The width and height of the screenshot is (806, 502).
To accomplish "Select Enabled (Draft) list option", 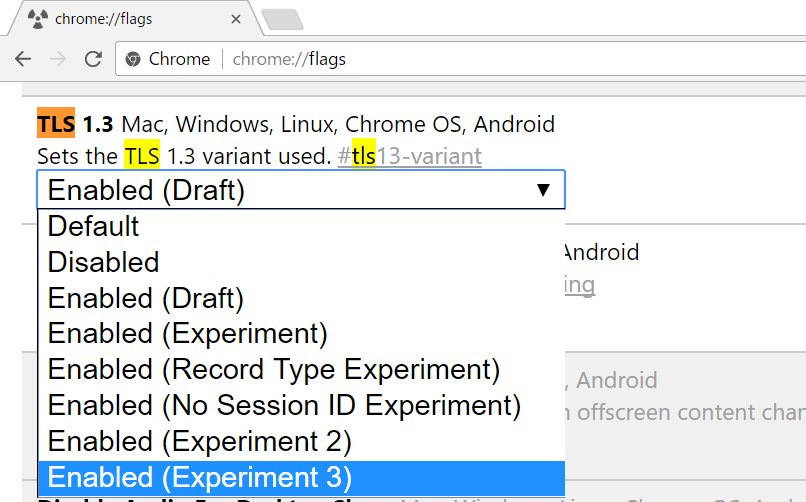I will (301, 298).
